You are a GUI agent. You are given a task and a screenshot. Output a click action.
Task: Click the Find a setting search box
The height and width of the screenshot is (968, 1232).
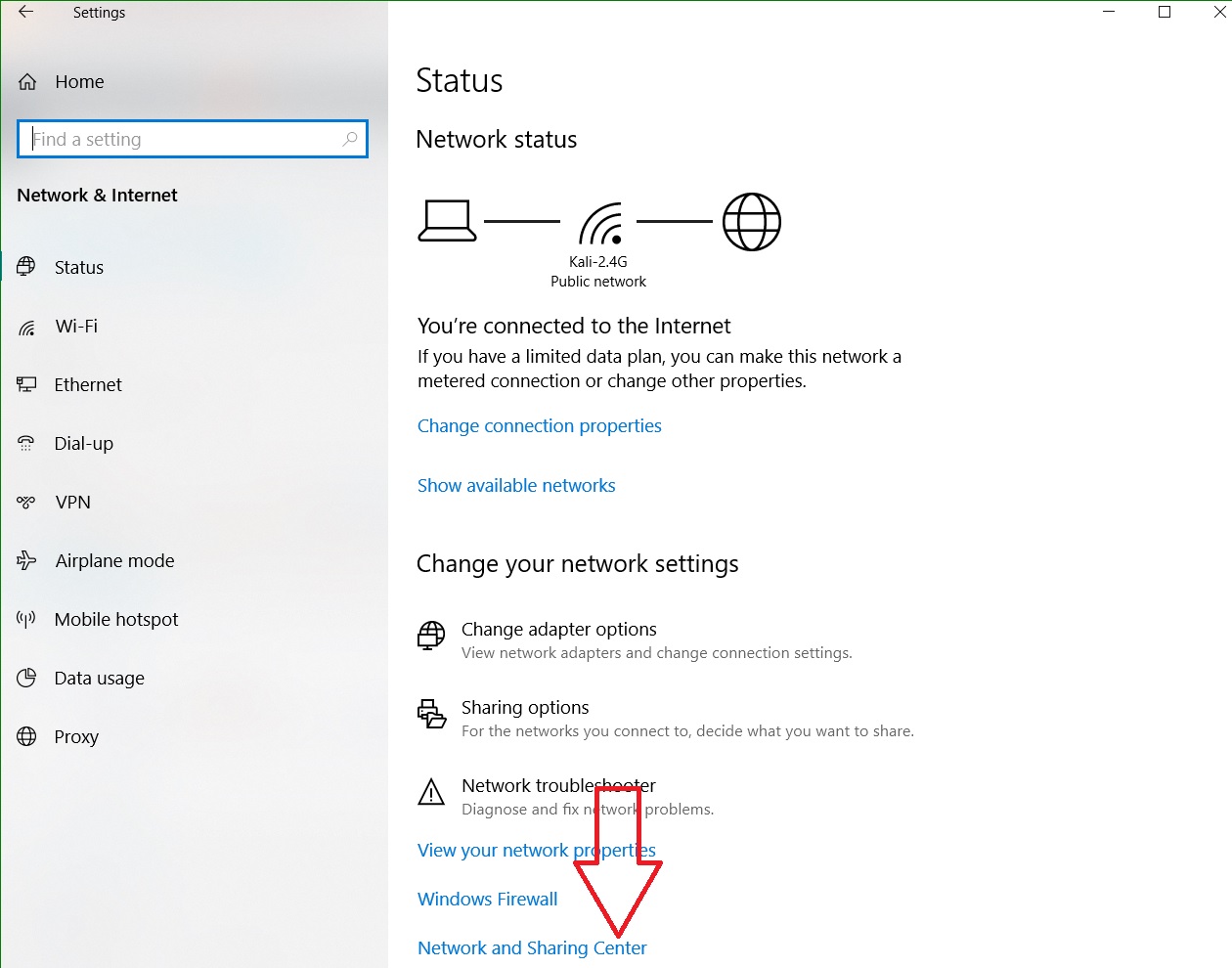coord(192,139)
